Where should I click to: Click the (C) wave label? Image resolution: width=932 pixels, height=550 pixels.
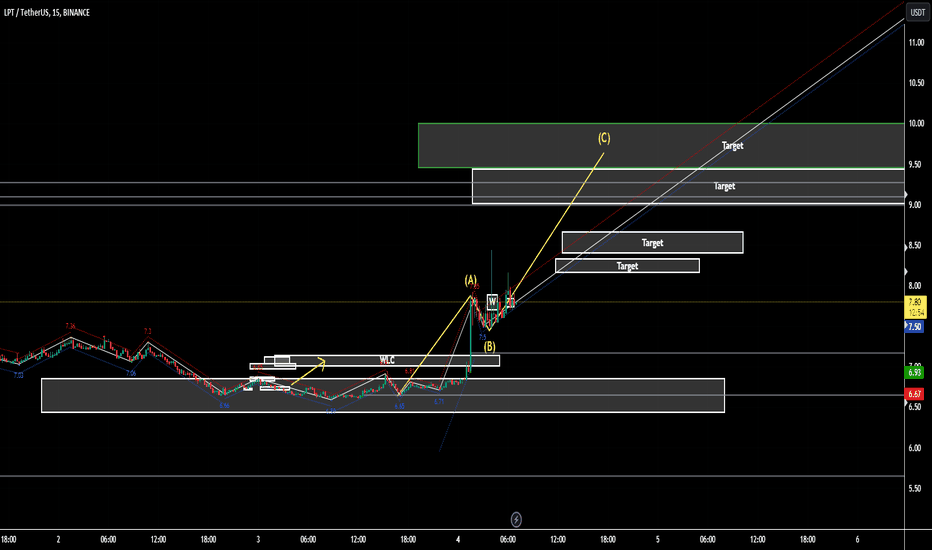[x=604, y=138]
